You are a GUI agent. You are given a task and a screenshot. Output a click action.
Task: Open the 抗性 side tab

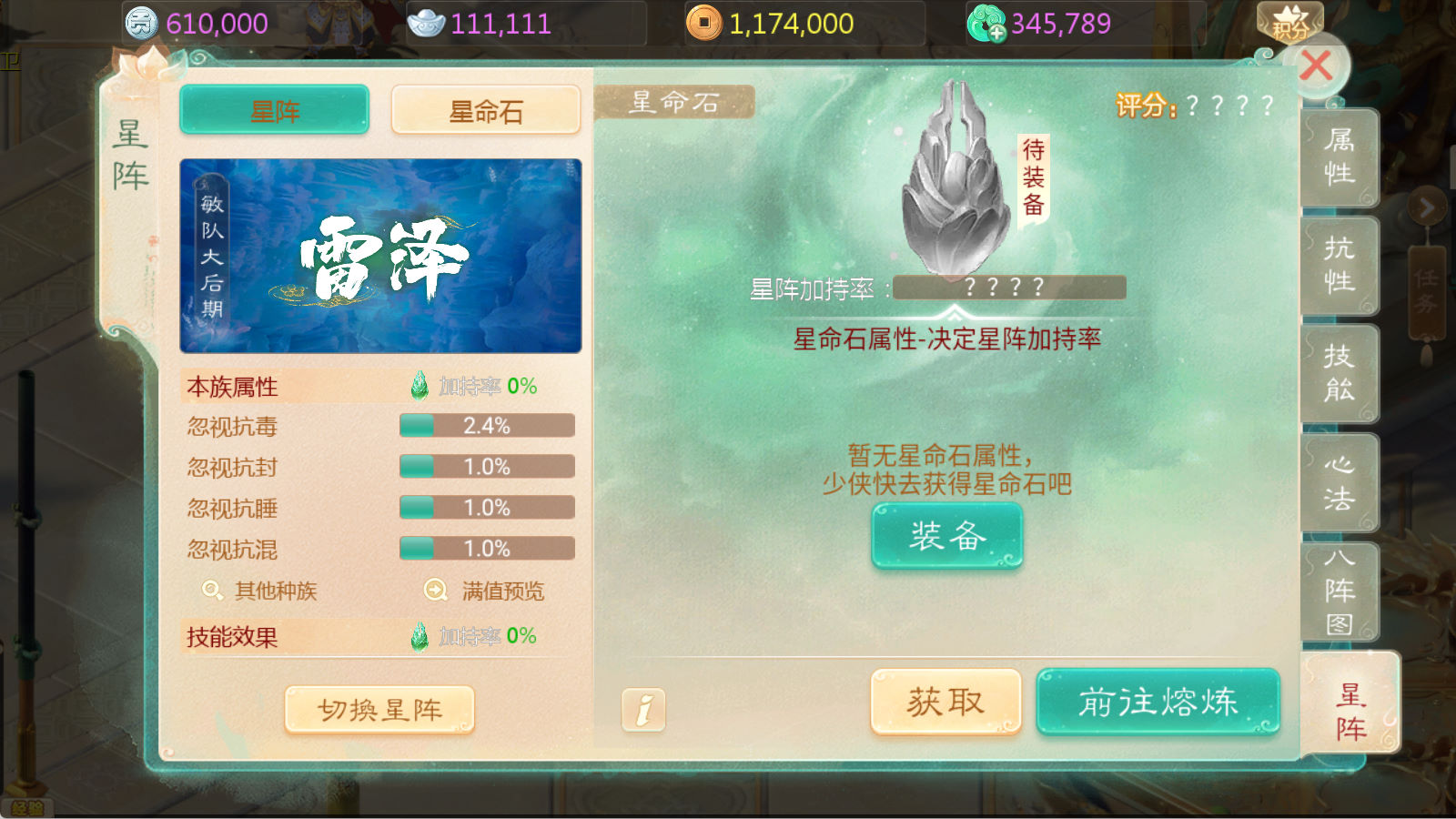(1339, 266)
